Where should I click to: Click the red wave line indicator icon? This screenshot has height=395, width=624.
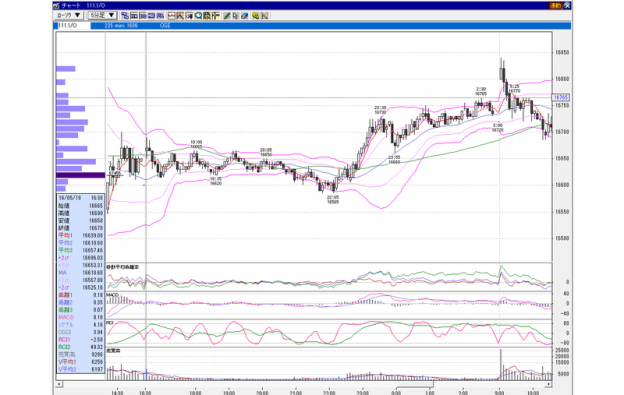pyautogui.click(x=172, y=16)
